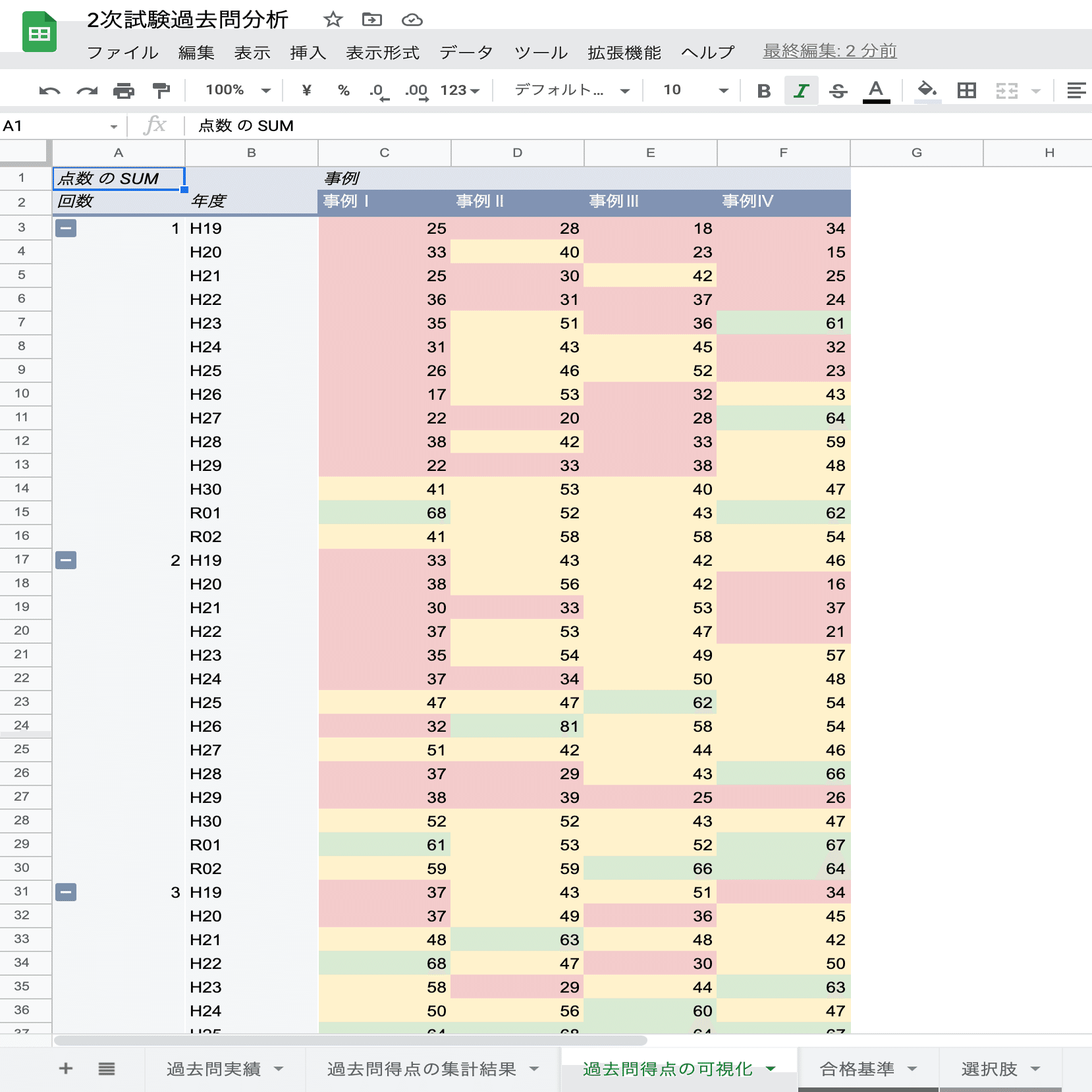This screenshot has height=1092, width=1092.
Task: Open the ヘルプ menu
Action: [708, 52]
